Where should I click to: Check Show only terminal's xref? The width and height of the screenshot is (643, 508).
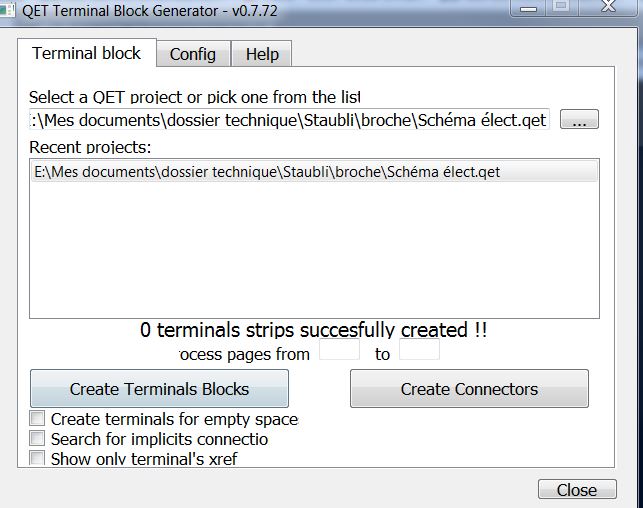coord(38,458)
